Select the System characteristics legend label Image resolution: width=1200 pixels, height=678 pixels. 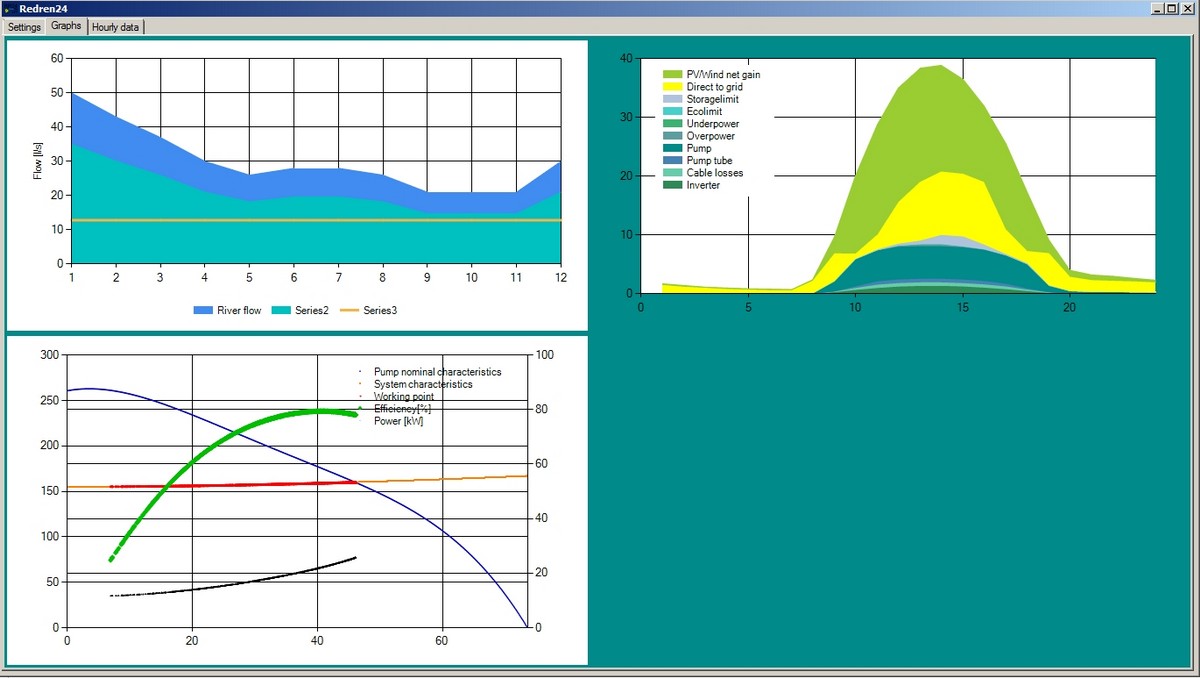click(x=423, y=384)
